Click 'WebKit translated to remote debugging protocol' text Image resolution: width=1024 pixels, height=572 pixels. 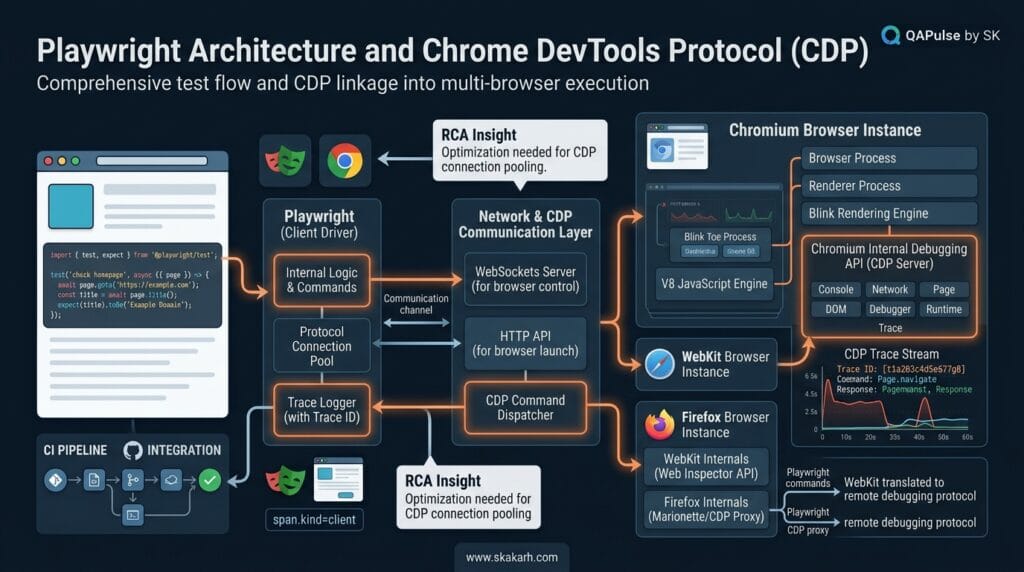[x=910, y=489]
